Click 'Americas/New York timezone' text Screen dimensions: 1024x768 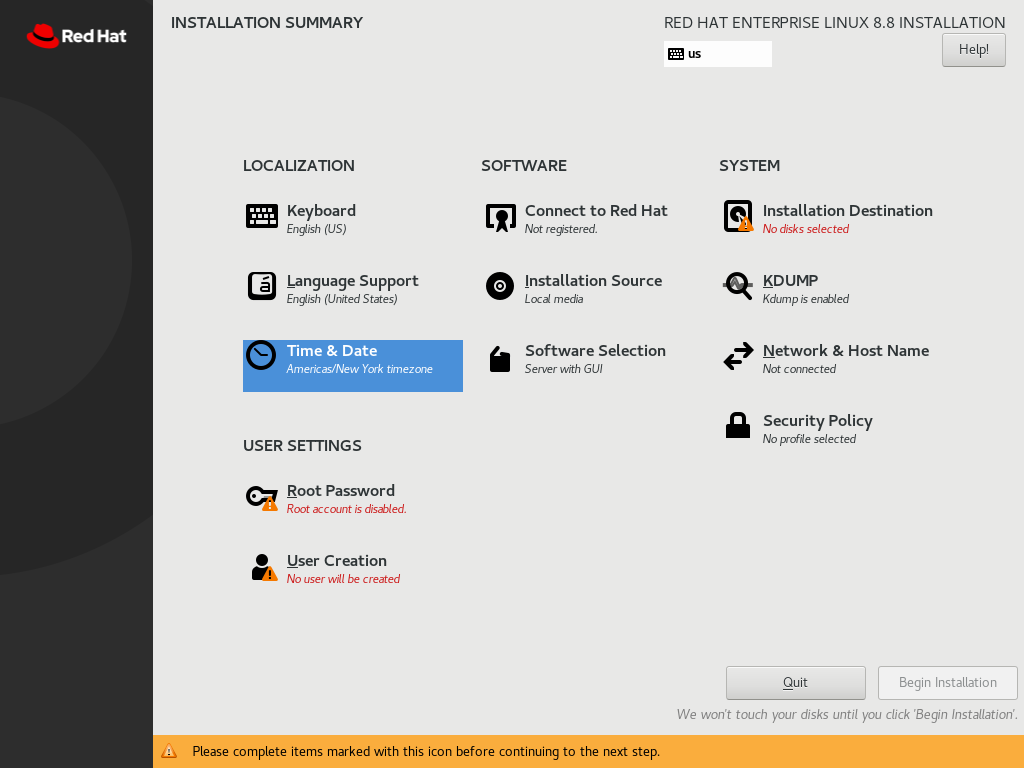(360, 369)
